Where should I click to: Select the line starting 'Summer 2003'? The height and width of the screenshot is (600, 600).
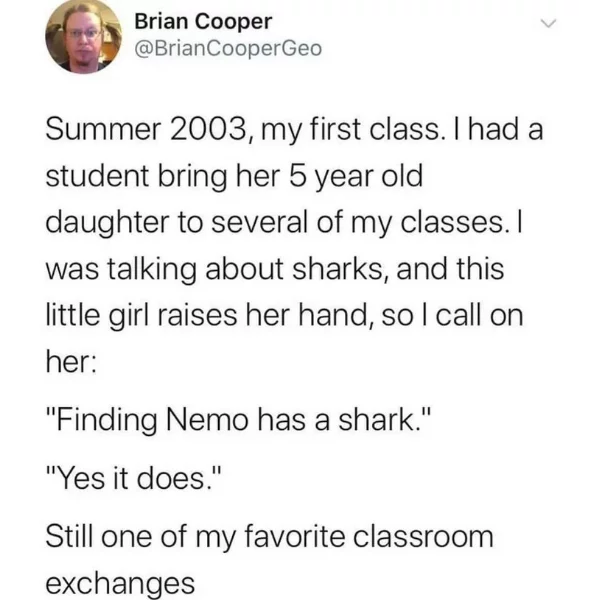tap(294, 130)
